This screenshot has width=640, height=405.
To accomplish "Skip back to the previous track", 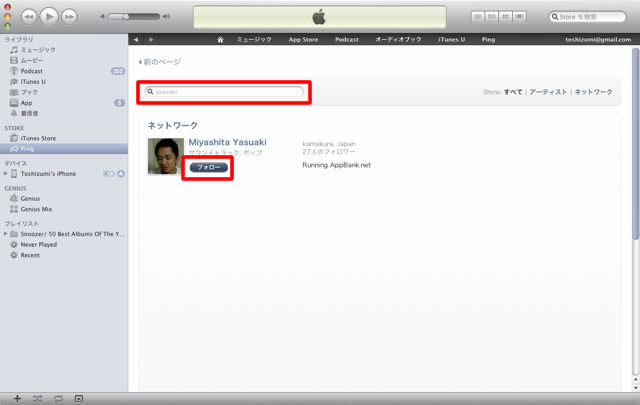I will (29, 17).
